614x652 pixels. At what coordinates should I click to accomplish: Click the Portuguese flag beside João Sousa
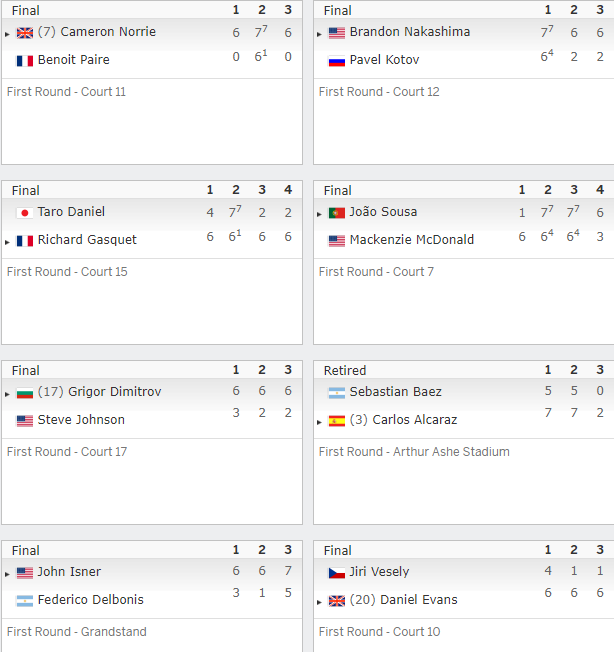(x=337, y=213)
